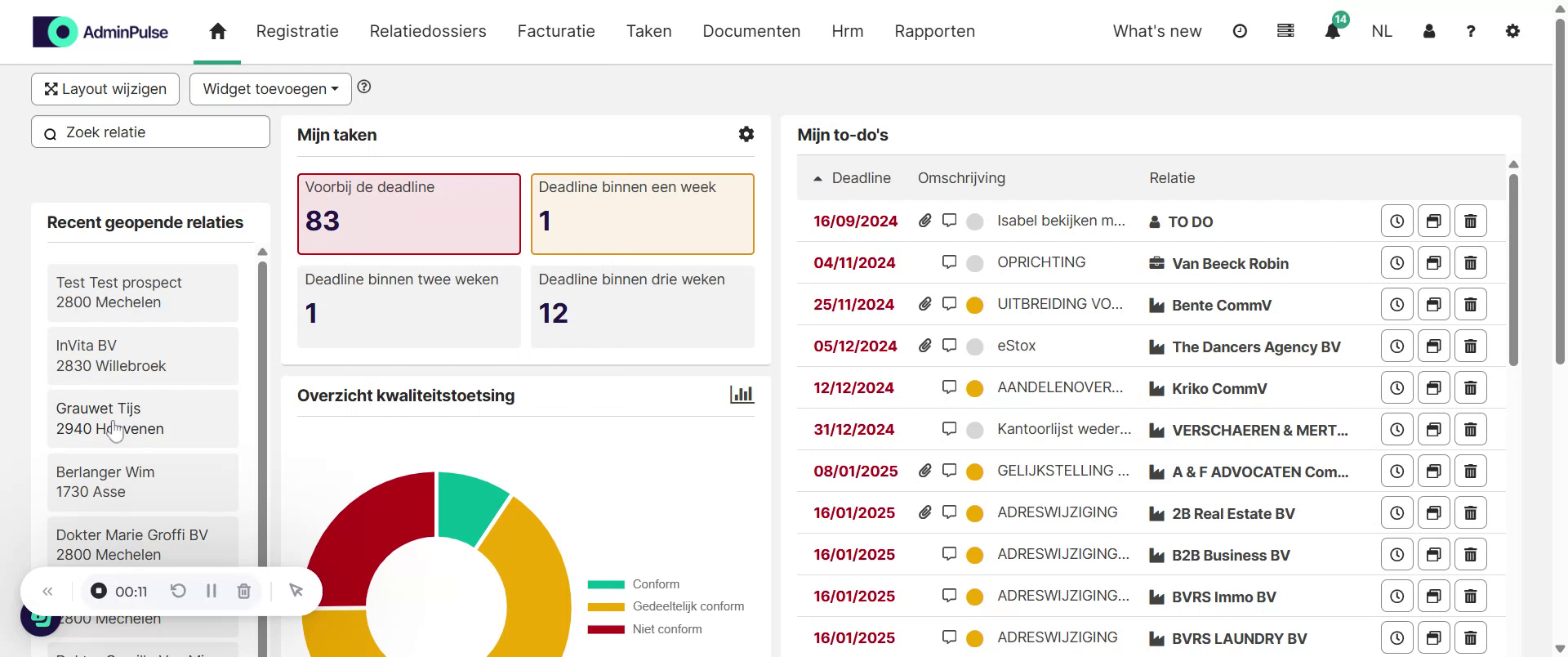Open NL language selector
Image resolution: width=1568 pixels, height=657 pixels.
[1381, 31]
